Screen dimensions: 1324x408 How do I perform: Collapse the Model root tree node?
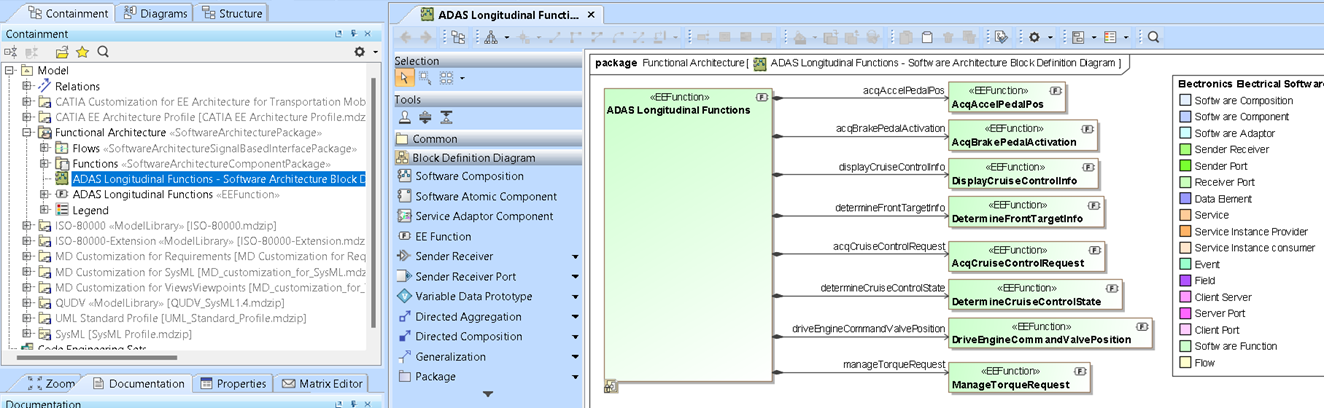[x=11, y=71]
